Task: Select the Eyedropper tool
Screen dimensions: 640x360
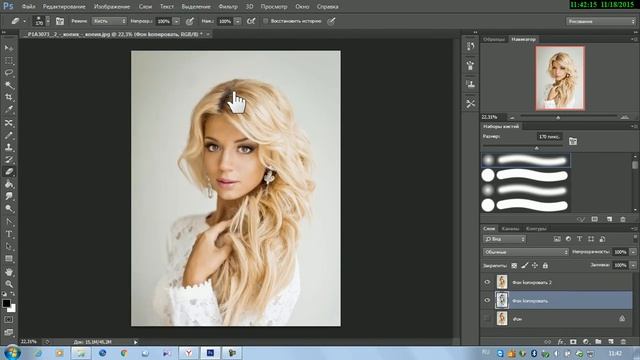Action: [9, 110]
